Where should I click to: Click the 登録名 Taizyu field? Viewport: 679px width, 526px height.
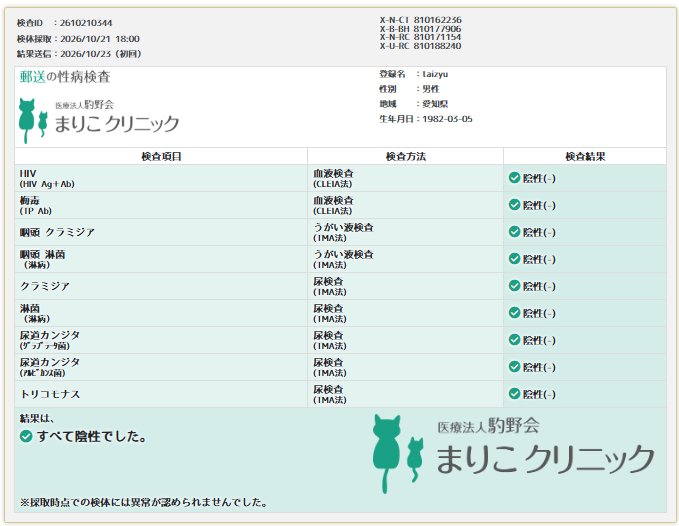pyautogui.click(x=414, y=74)
